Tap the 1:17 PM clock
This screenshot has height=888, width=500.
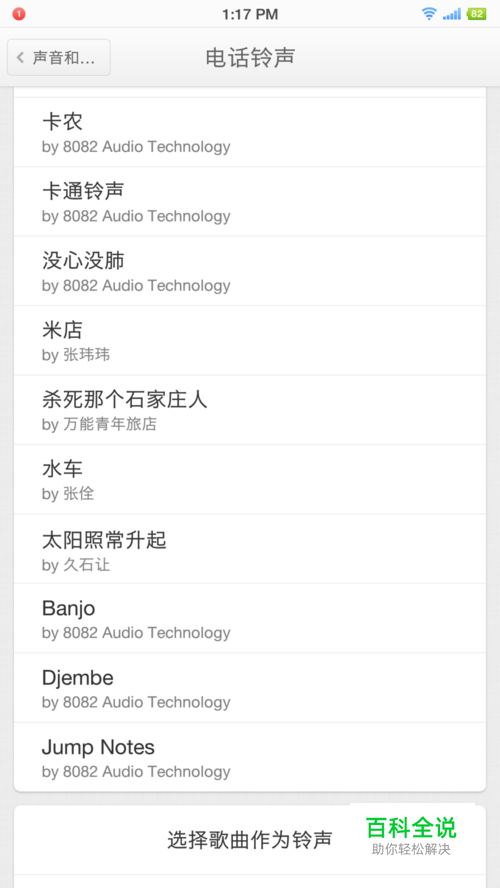250,14
